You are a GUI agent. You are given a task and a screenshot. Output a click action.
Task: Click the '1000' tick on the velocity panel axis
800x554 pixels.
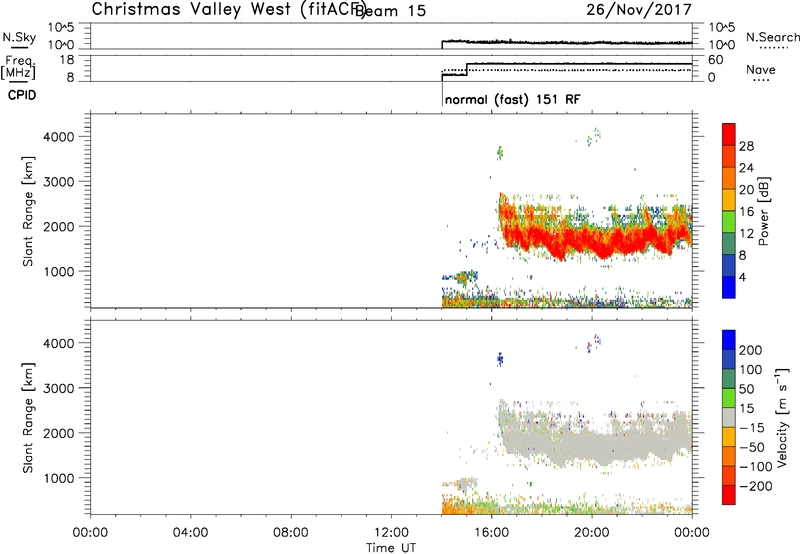click(x=58, y=478)
